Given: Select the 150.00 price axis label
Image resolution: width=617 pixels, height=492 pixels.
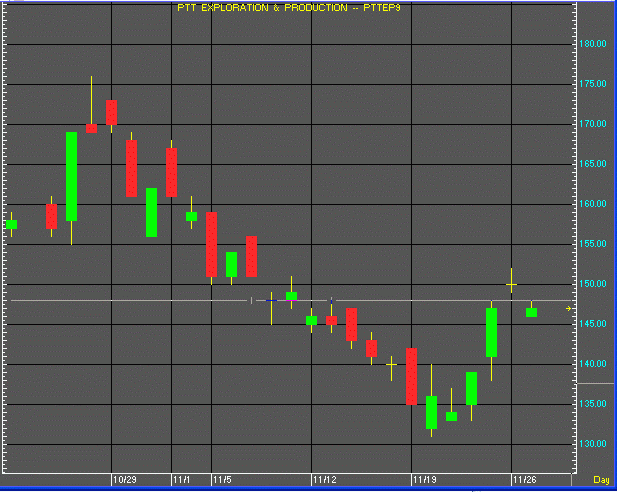Looking at the screenshot, I should click(593, 283).
